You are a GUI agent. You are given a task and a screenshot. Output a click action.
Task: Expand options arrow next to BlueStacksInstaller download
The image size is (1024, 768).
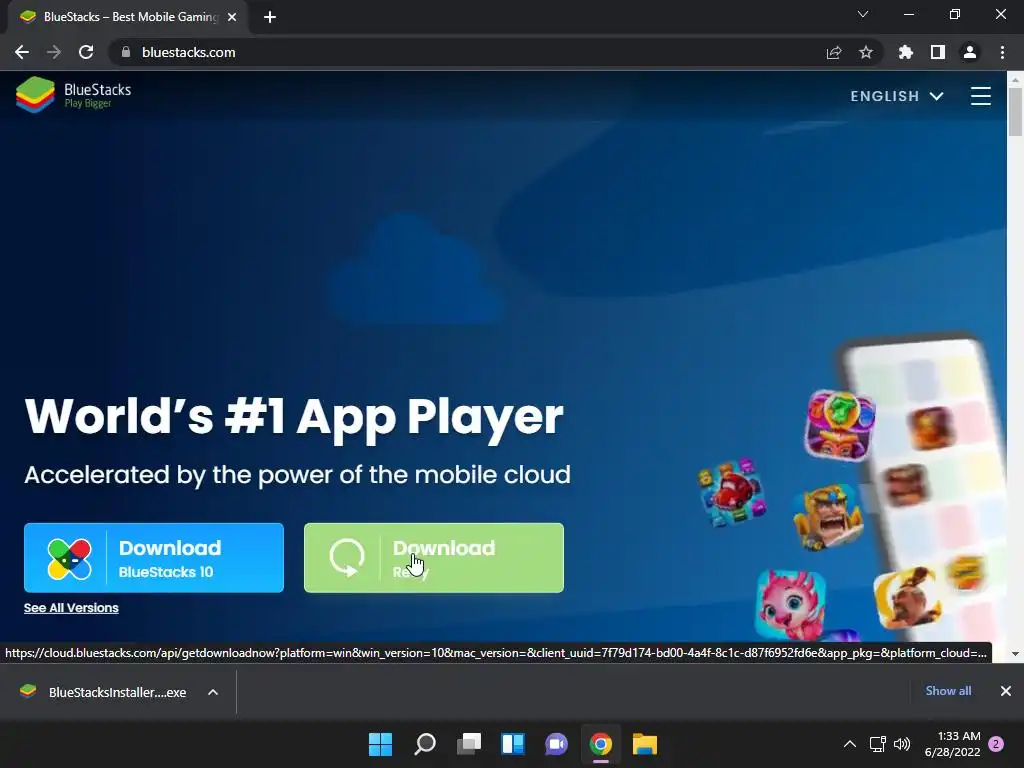point(213,692)
